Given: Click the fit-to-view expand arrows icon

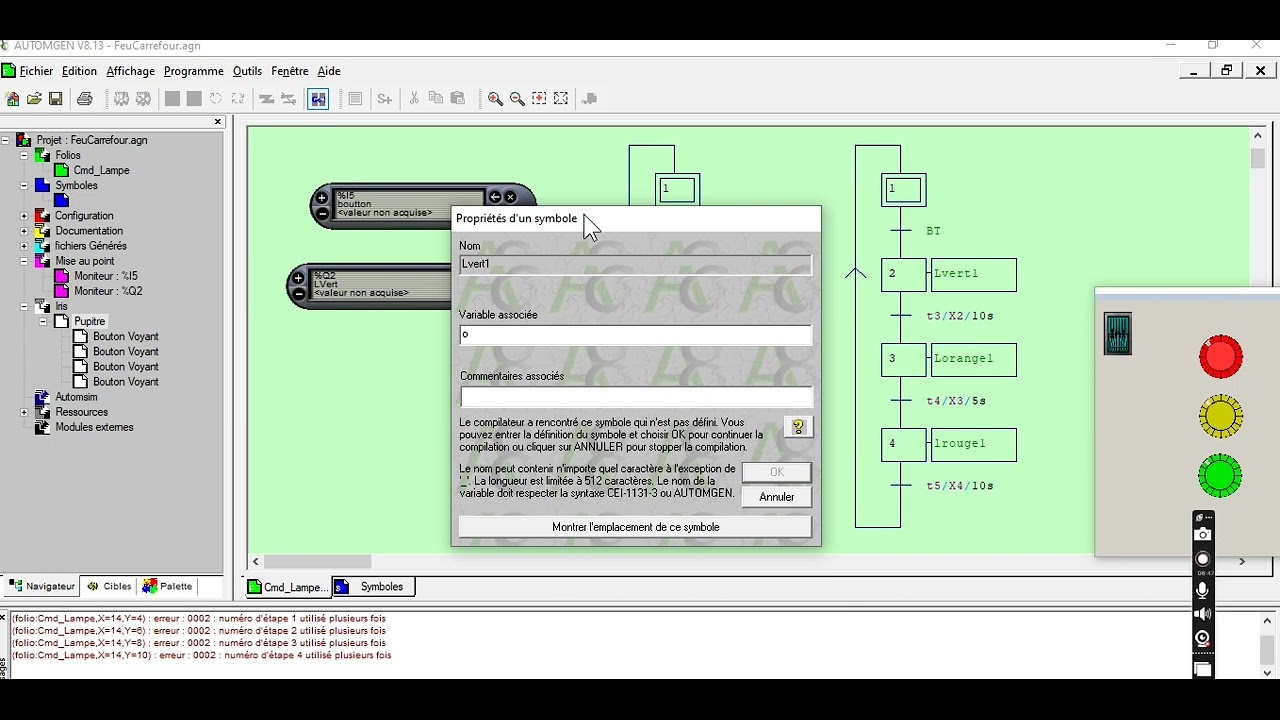Looking at the screenshot, I should click(561, 99).
